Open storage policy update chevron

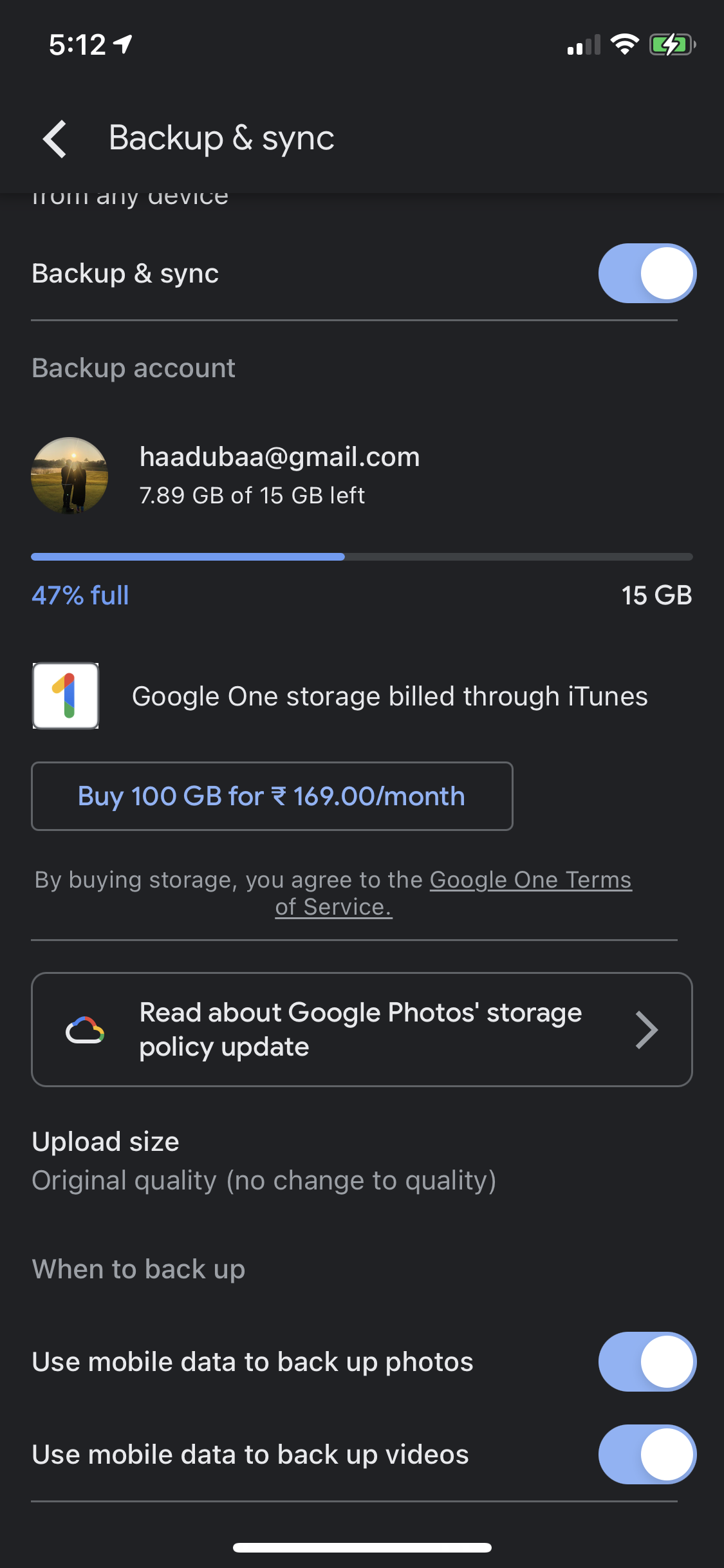point(646,1030)
